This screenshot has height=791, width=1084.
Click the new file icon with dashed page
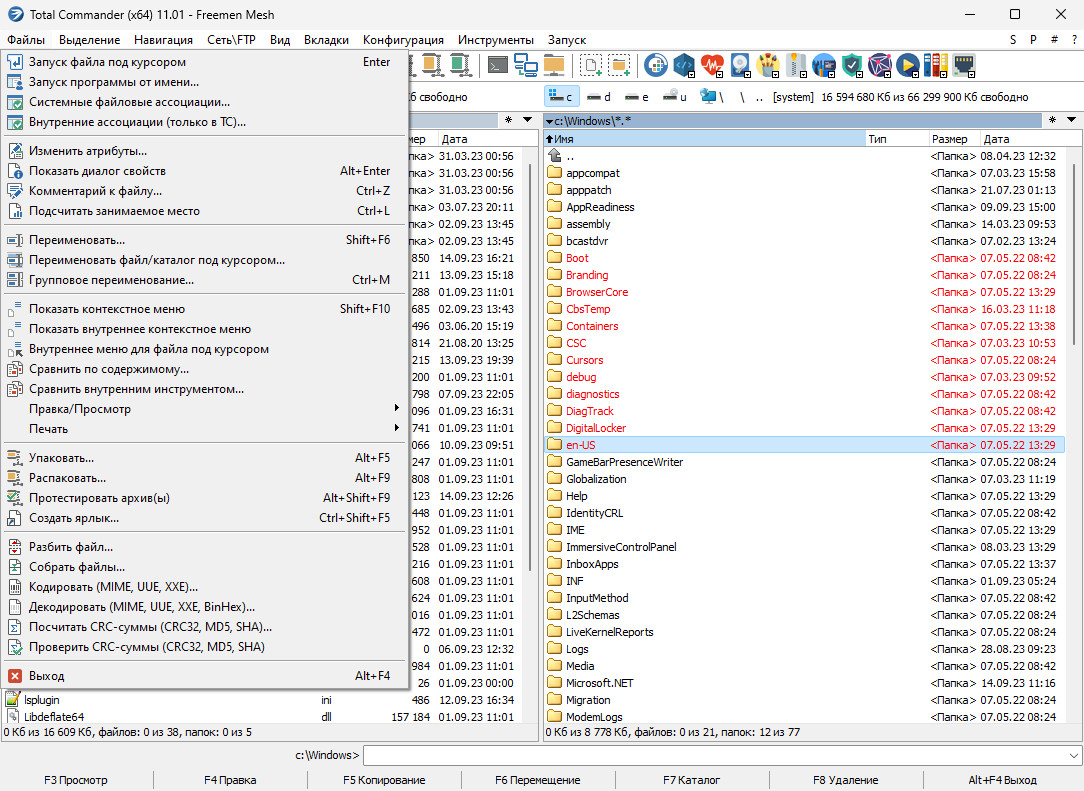(591, 66)
